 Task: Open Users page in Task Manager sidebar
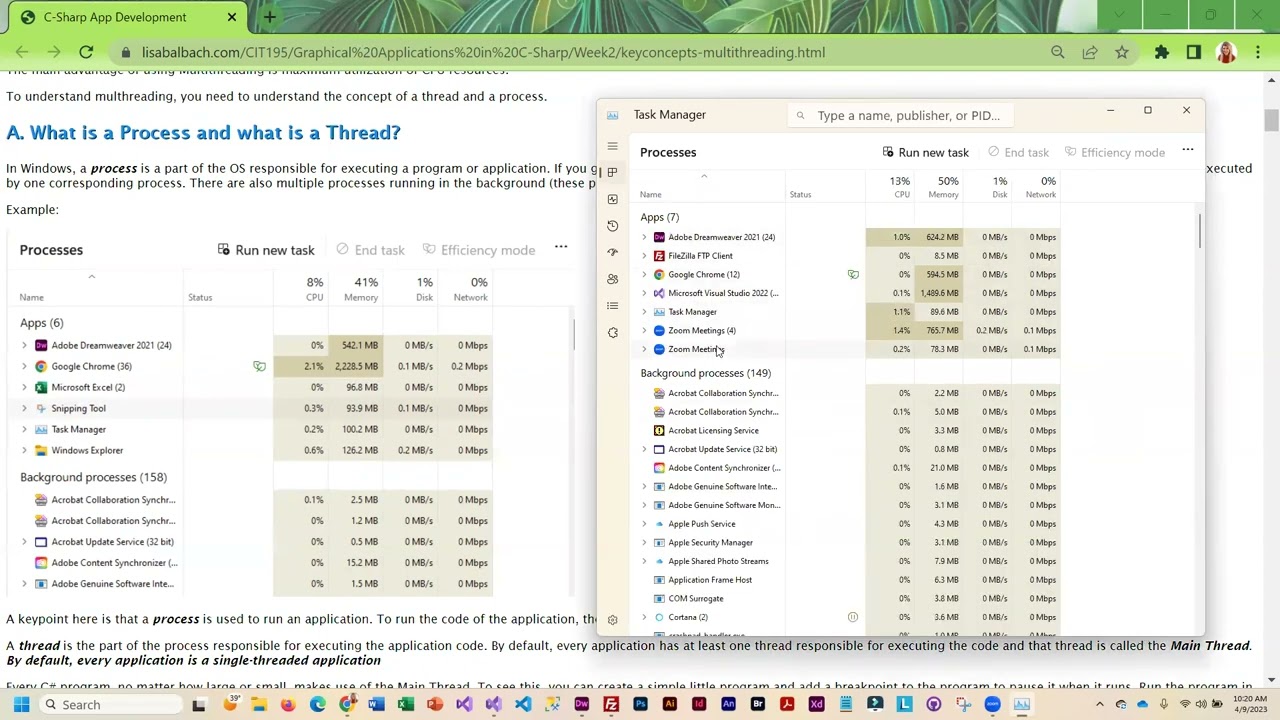pos(613,279)
